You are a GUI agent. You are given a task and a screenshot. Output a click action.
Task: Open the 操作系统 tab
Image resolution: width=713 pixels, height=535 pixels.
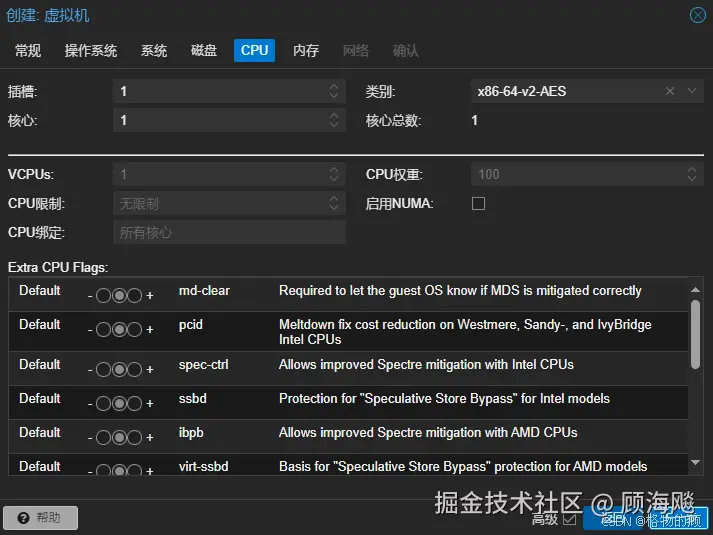click(91, 50)
